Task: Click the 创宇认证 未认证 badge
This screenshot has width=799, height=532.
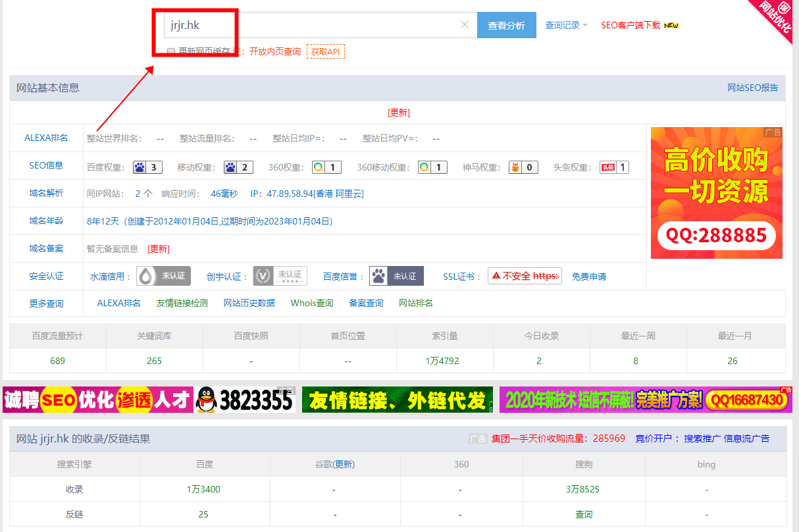Action: pyautogui.click(x=281, y=276)
